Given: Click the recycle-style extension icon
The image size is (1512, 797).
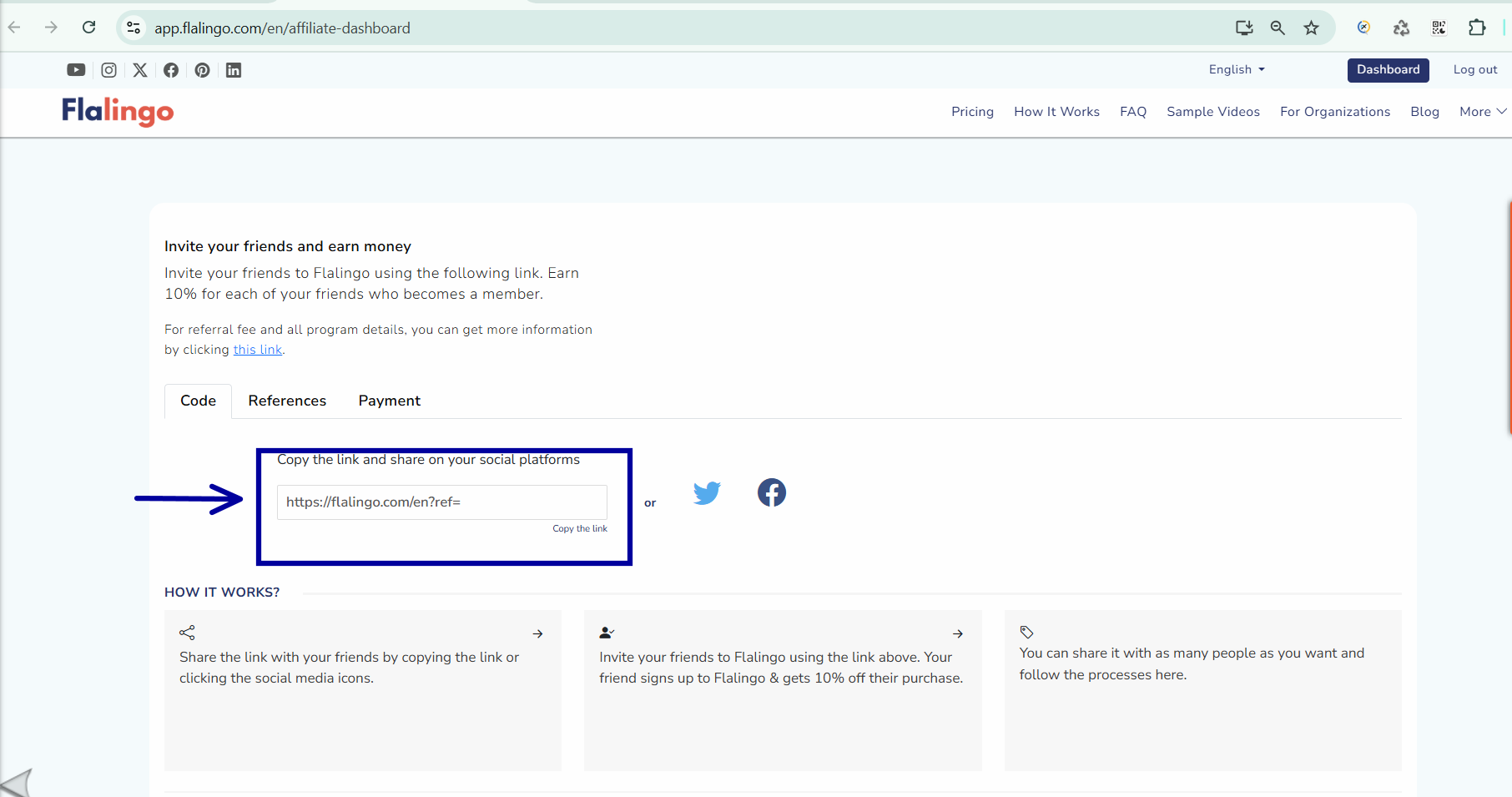Looking at the screenshot, I should 1401,28.
